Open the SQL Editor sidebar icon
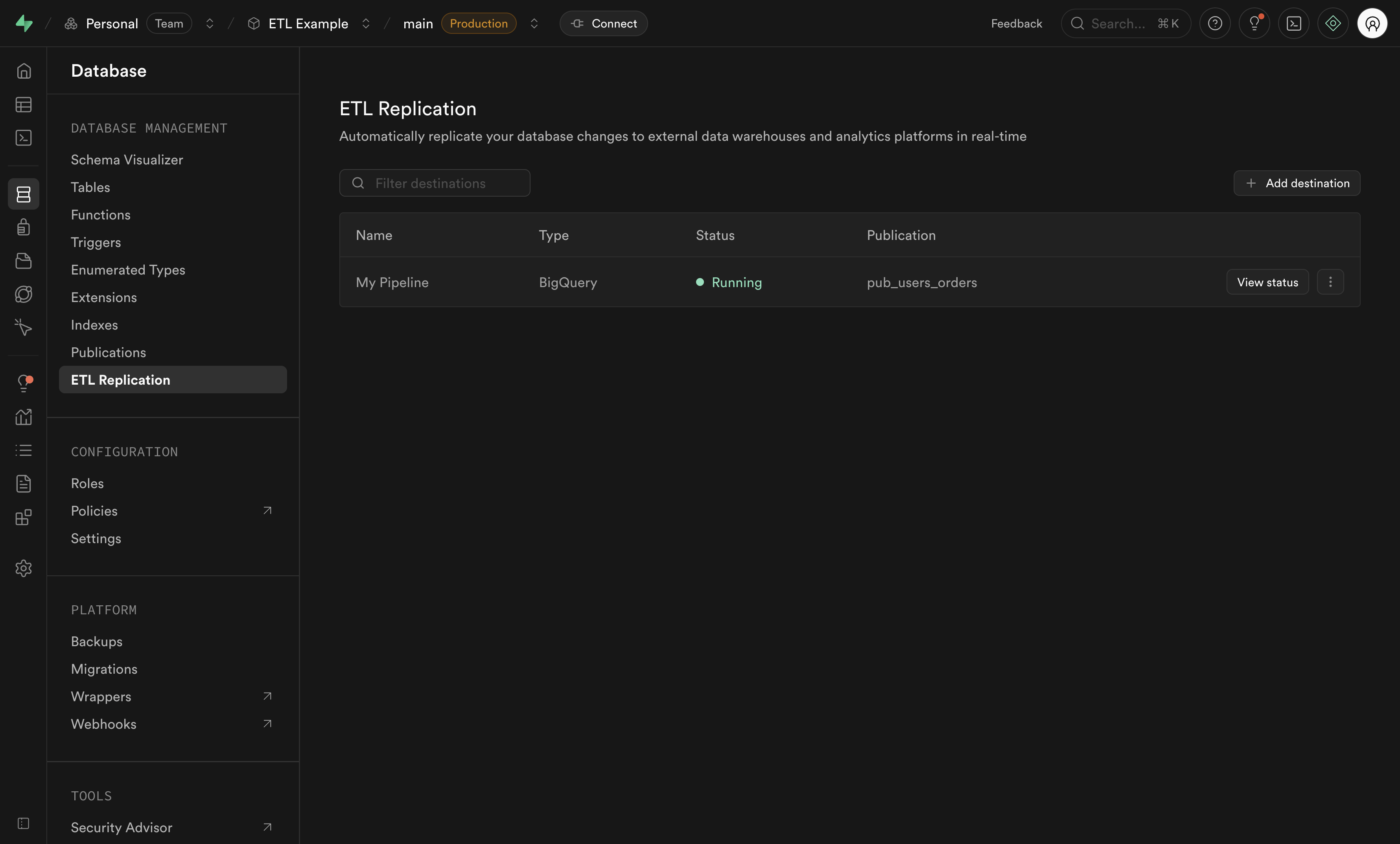 coord(23,138)
